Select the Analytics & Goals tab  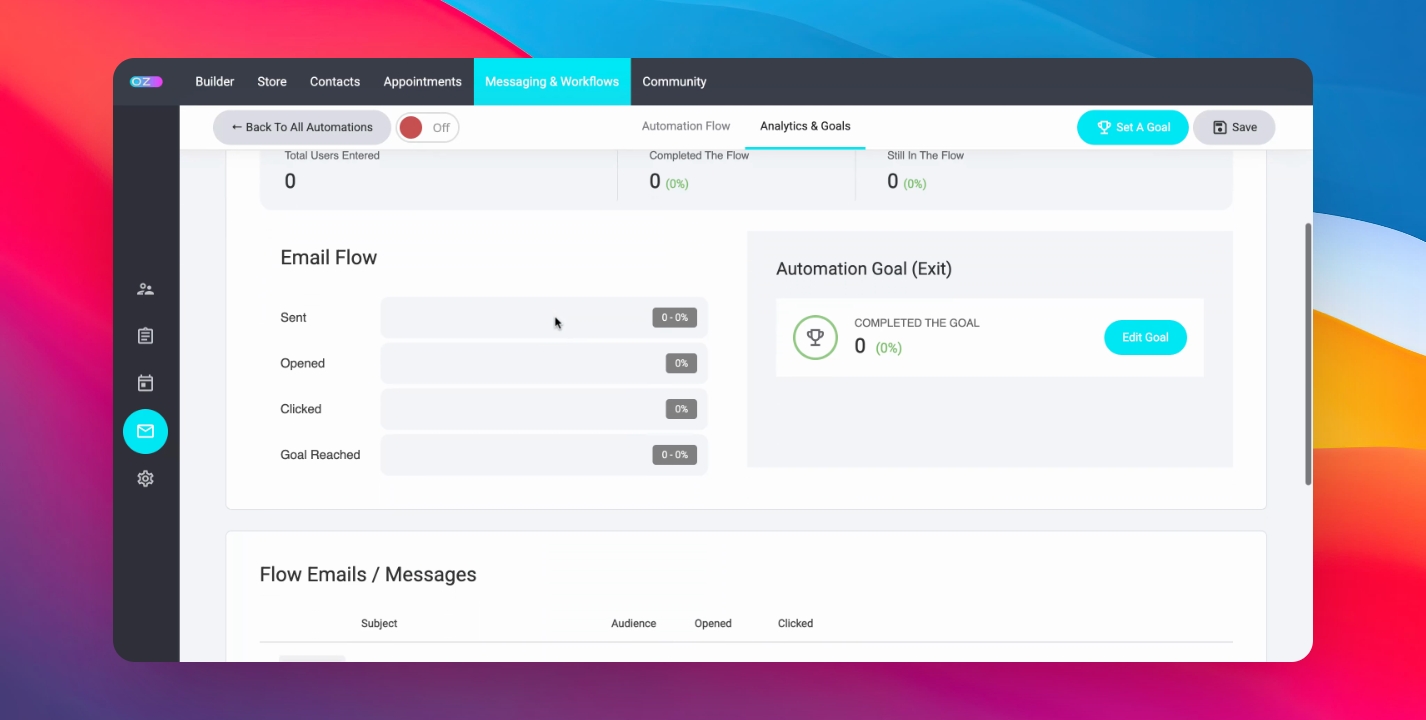pyautogui.click(x=805, y=126)
